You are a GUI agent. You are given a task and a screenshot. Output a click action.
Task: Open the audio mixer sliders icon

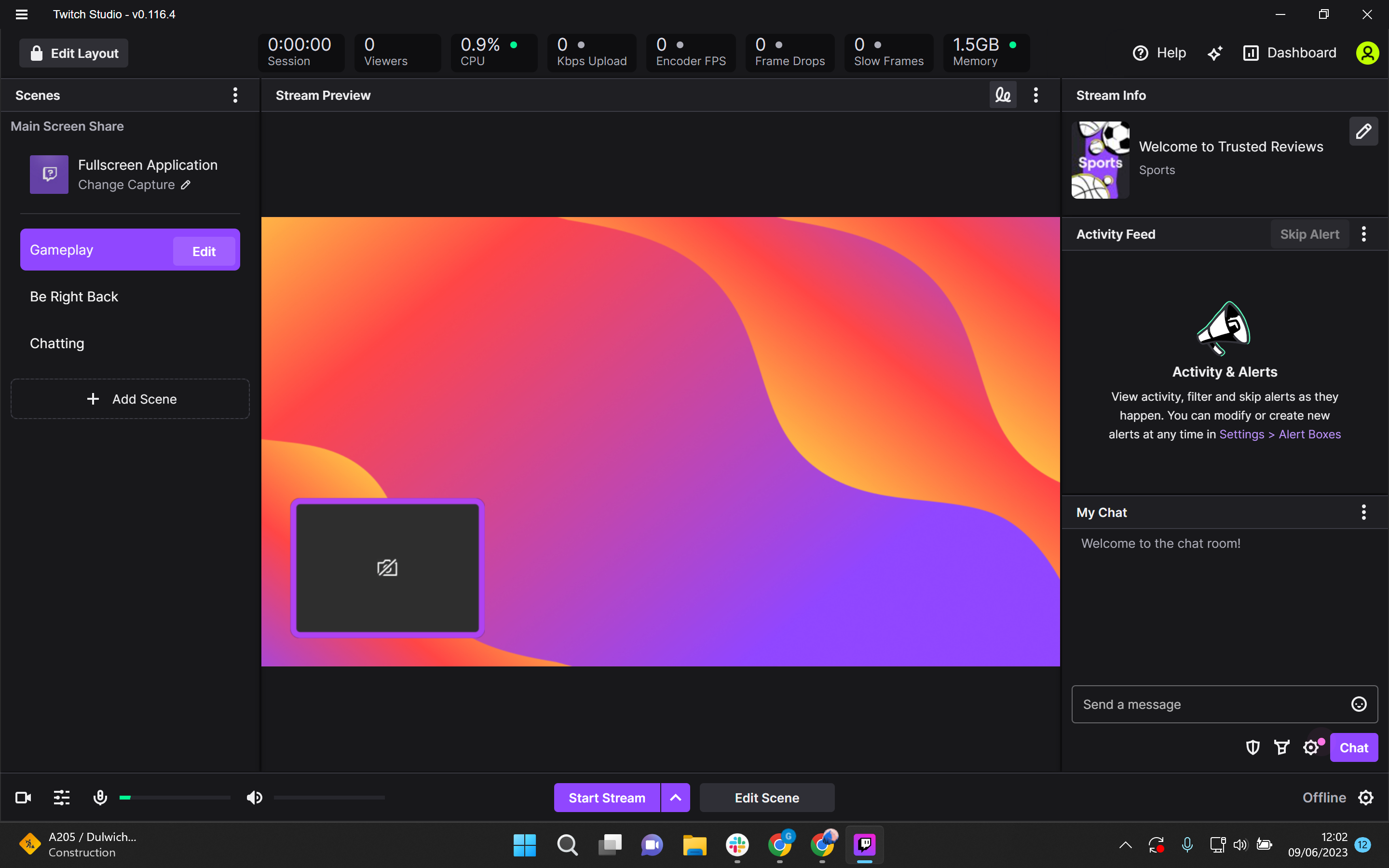[61, 798]
